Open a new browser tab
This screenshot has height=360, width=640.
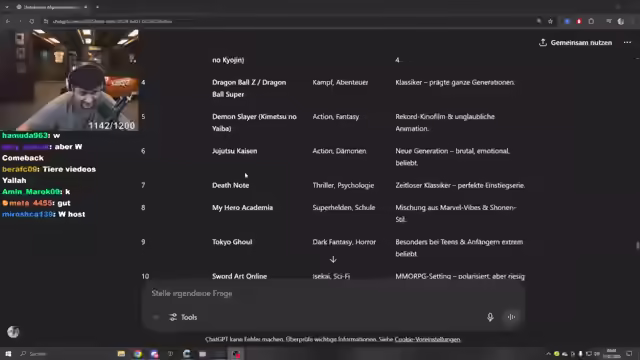pos(97,7)
